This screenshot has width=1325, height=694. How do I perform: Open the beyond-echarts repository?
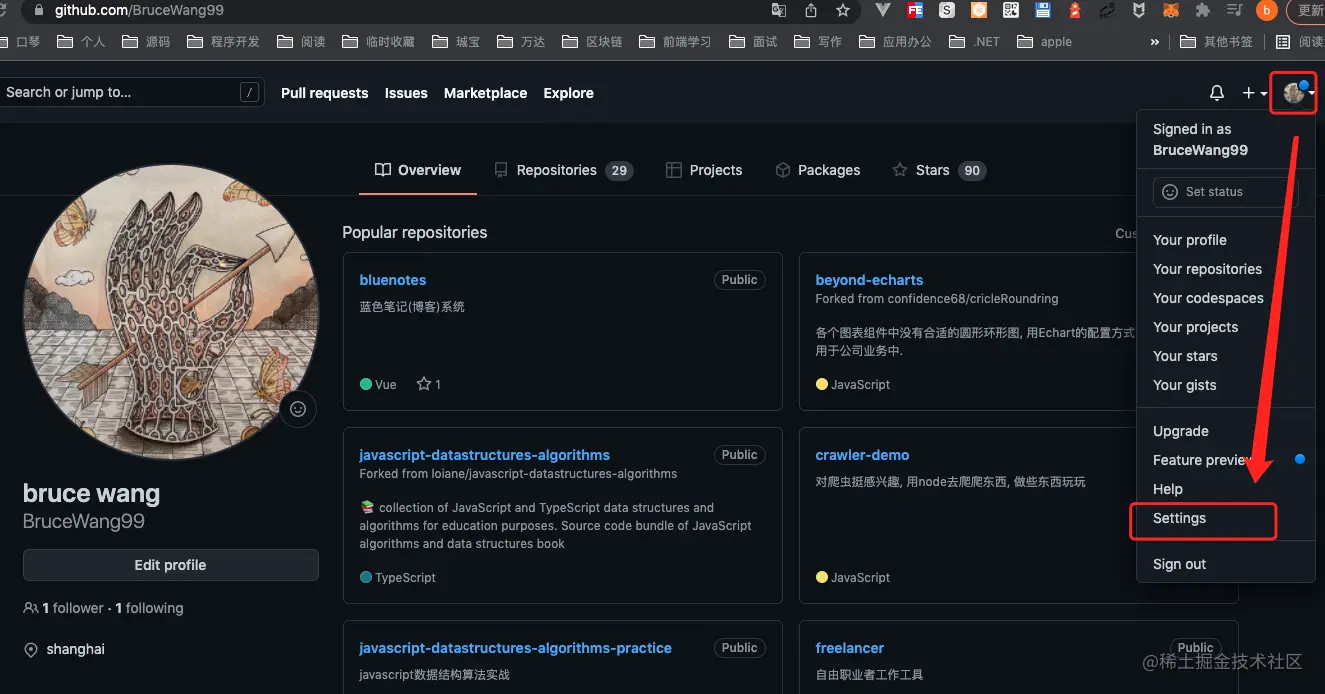[869, 280]
